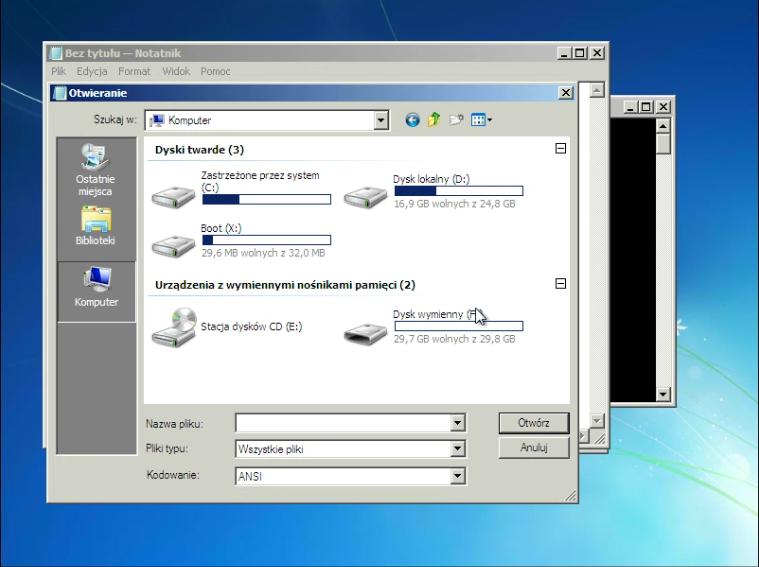
Task: Go back with the blue arrow icon
Action: 412,120
